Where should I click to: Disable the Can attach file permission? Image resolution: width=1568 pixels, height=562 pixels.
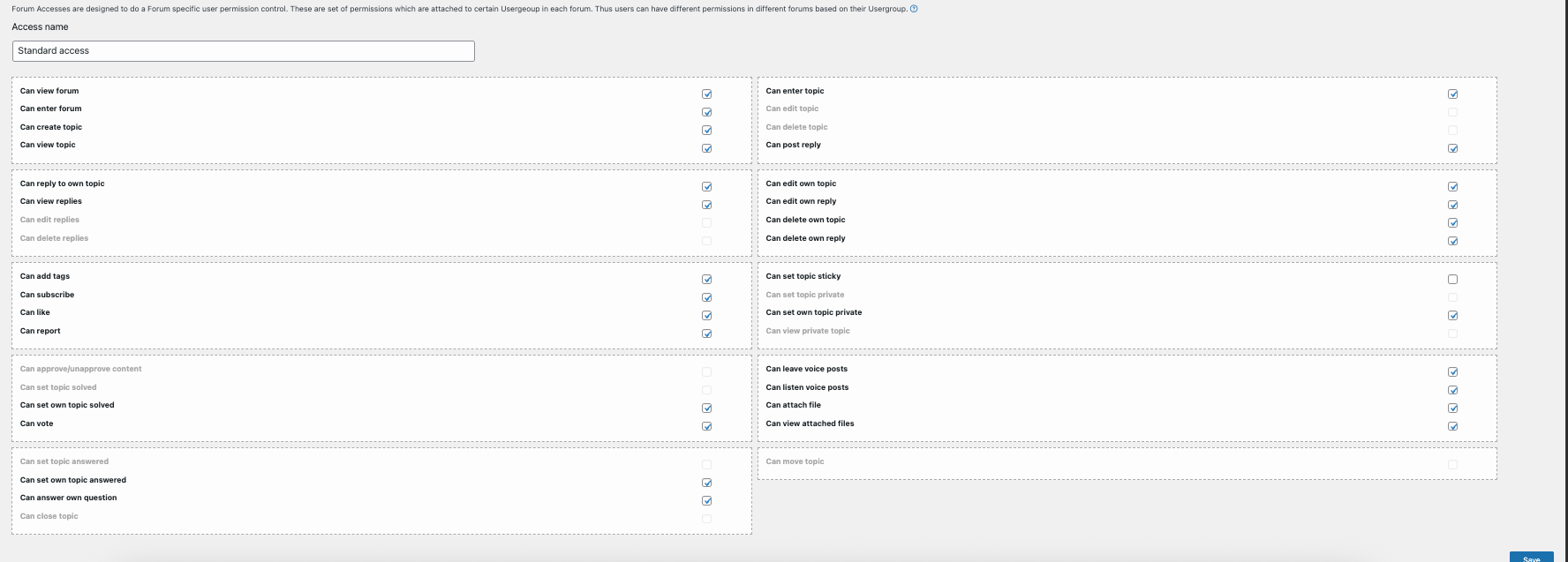click(x=1452, y=408)
